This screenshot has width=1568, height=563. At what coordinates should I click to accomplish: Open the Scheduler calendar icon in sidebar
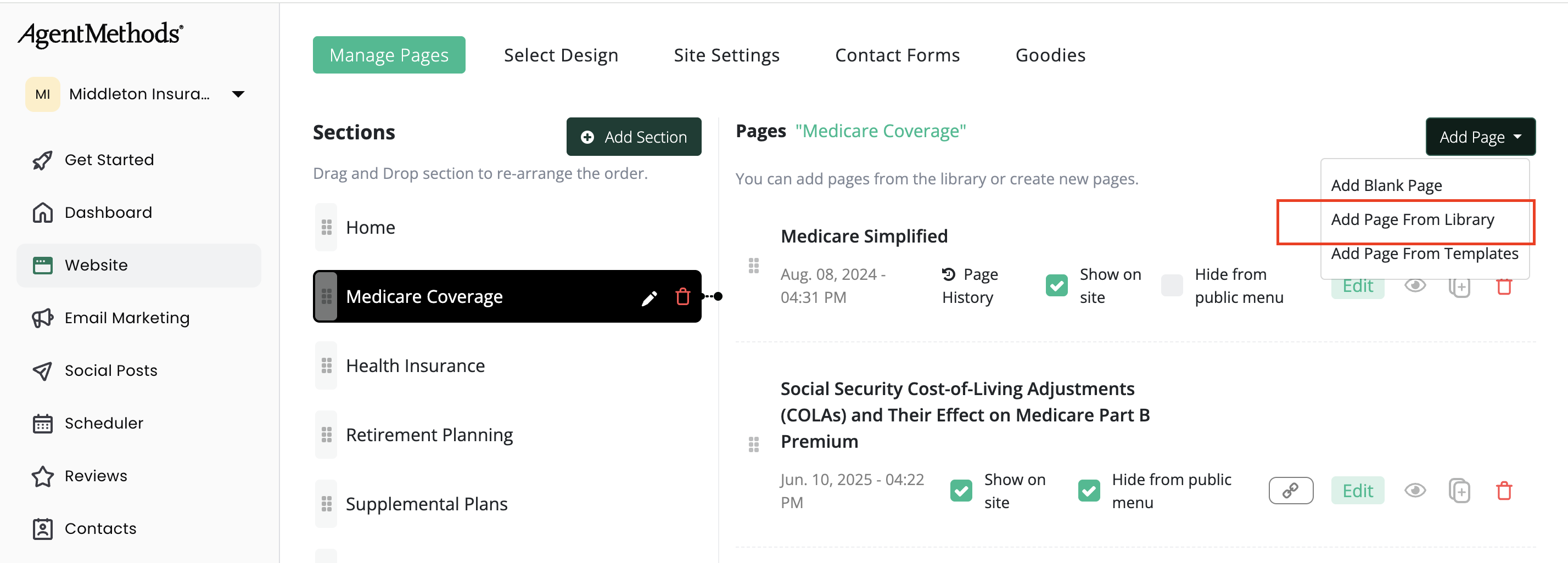tap(42, 423)
